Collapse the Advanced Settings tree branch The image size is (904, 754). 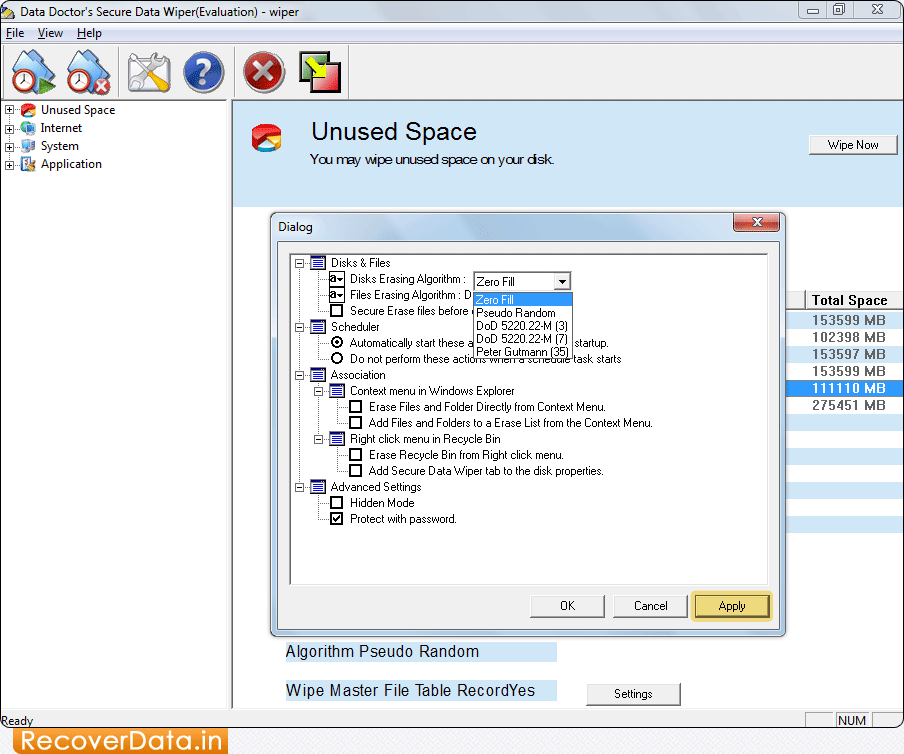297,487
